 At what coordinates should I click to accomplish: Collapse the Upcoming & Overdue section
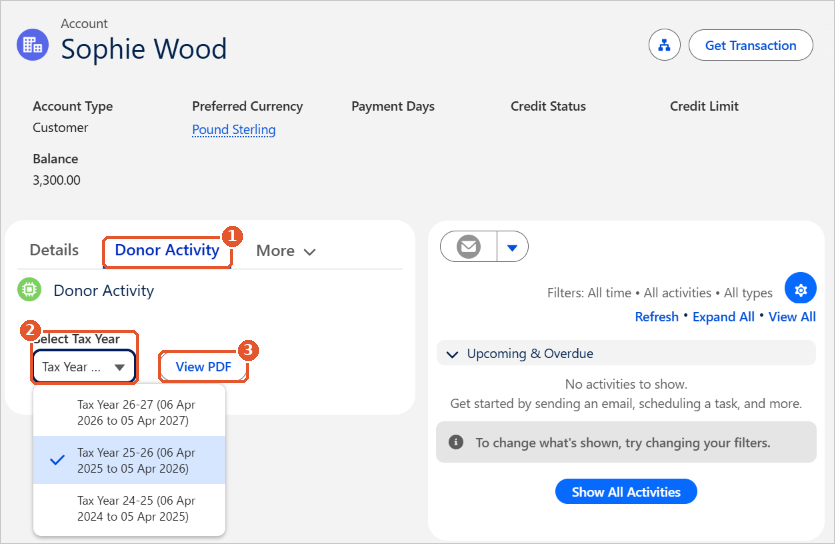tap(626, 353)
